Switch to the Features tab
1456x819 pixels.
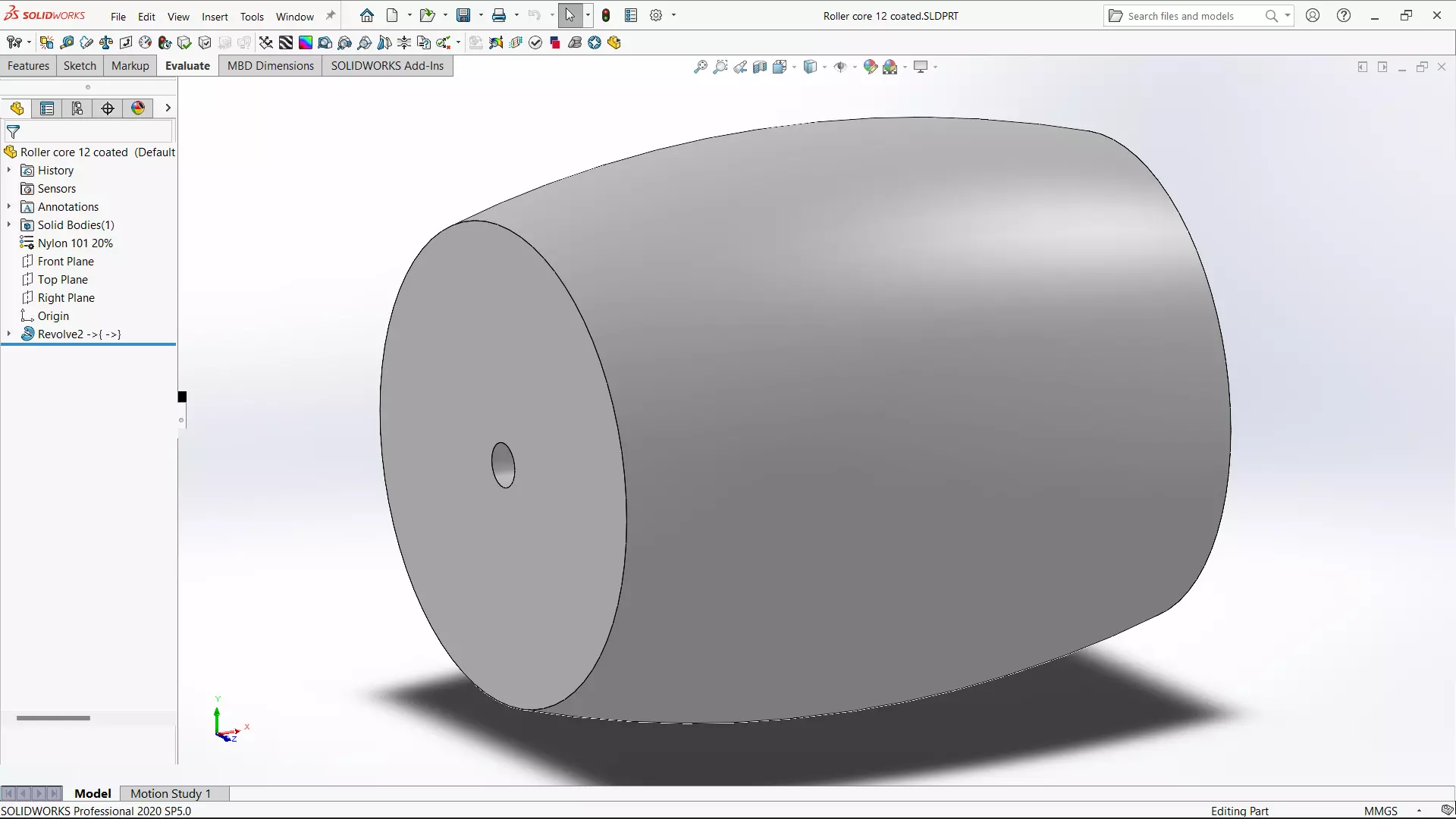coord(28,65)
